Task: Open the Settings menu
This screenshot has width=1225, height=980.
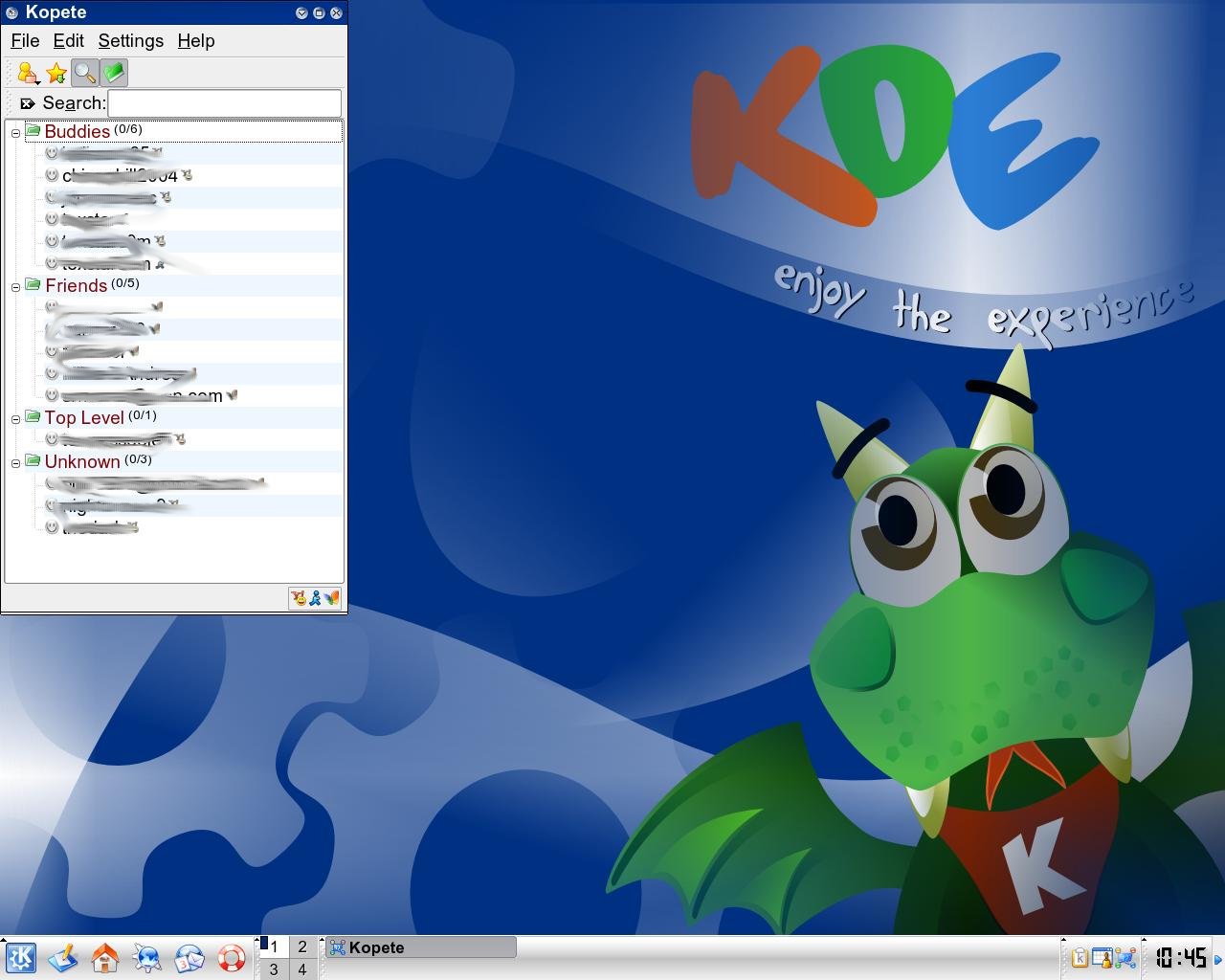Action: pyautogui.click(x=130, y=41)
